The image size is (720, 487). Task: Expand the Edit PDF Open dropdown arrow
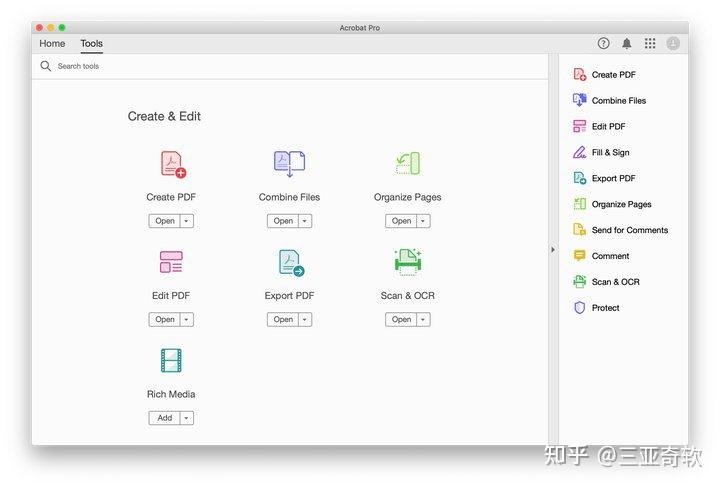pyautogui.click(x=186, y=319)
